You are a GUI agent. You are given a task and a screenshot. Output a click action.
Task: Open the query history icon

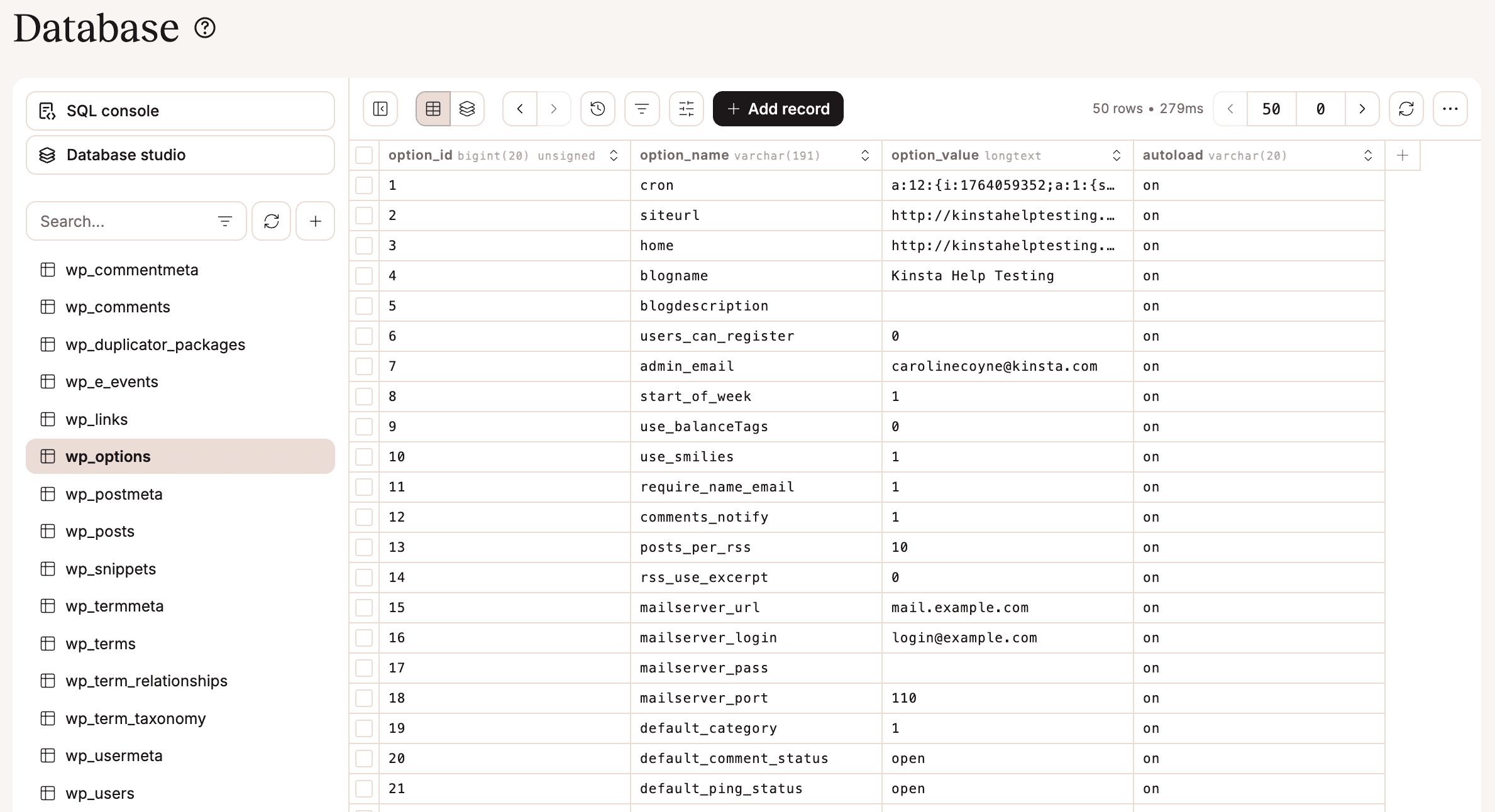click(x=597, y=108)
